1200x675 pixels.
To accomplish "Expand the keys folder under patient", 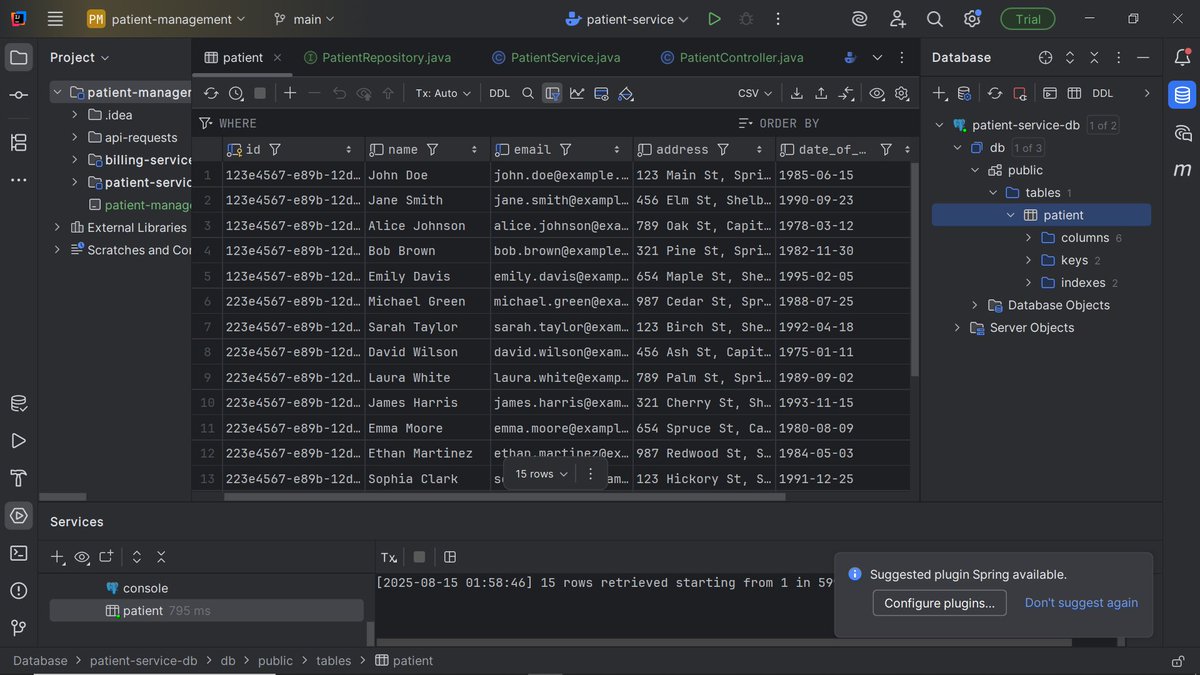I will [x=1029, y=260].
